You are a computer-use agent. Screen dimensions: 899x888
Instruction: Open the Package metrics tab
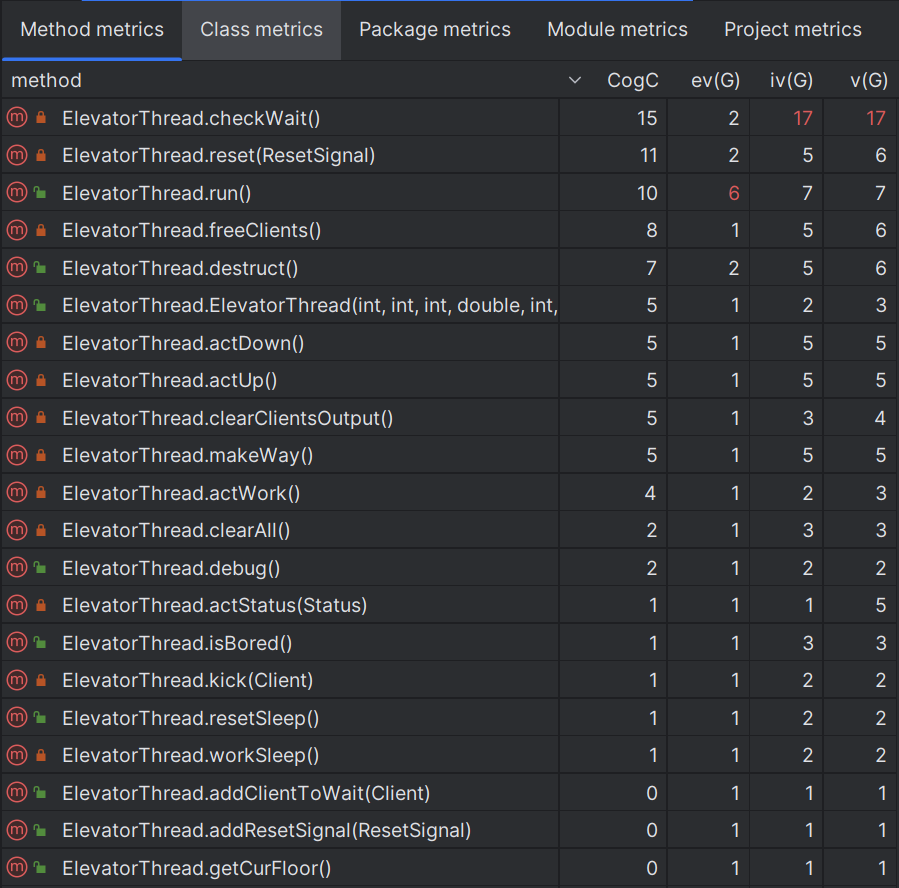[x=434, y=29]
